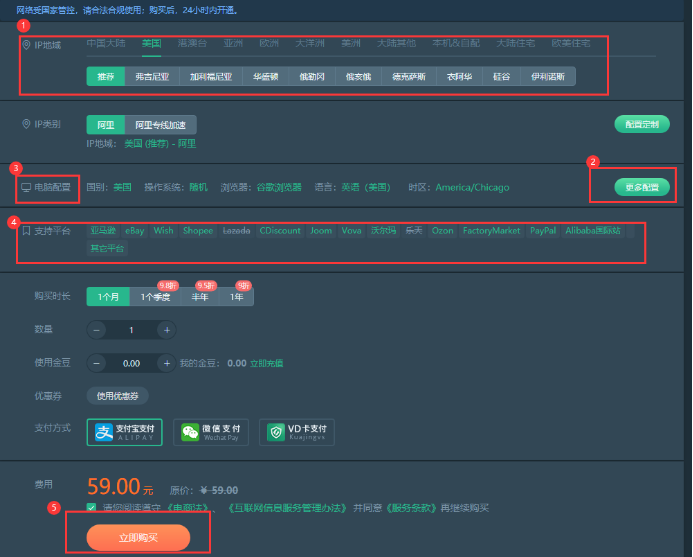Screen dimensions: 693x557
Task: Open the 欧洲 region tab
Action: (x=269, y=43)
